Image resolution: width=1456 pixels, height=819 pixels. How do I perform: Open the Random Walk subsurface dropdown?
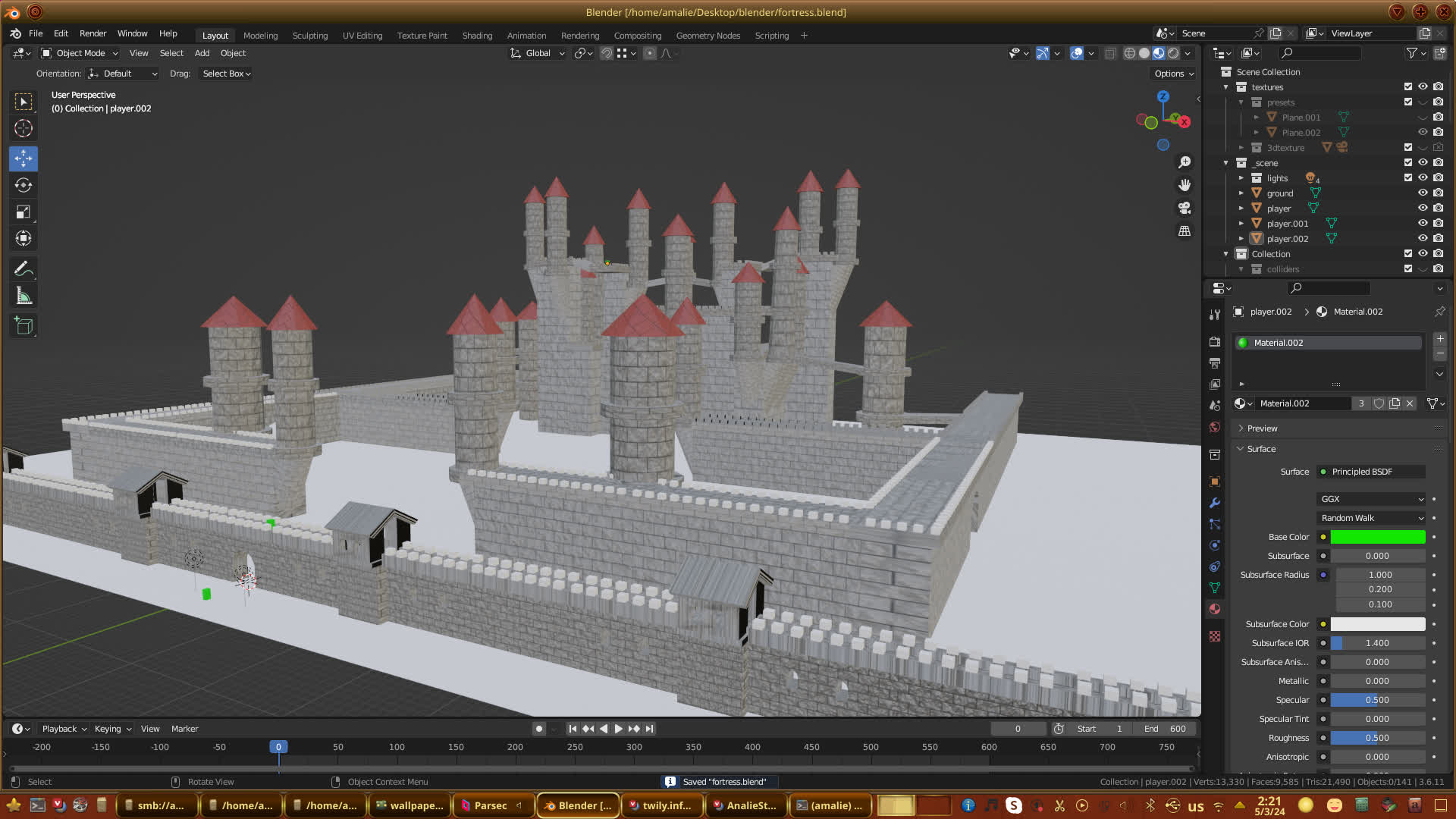pyautogui.click(x=1371, y=518)
